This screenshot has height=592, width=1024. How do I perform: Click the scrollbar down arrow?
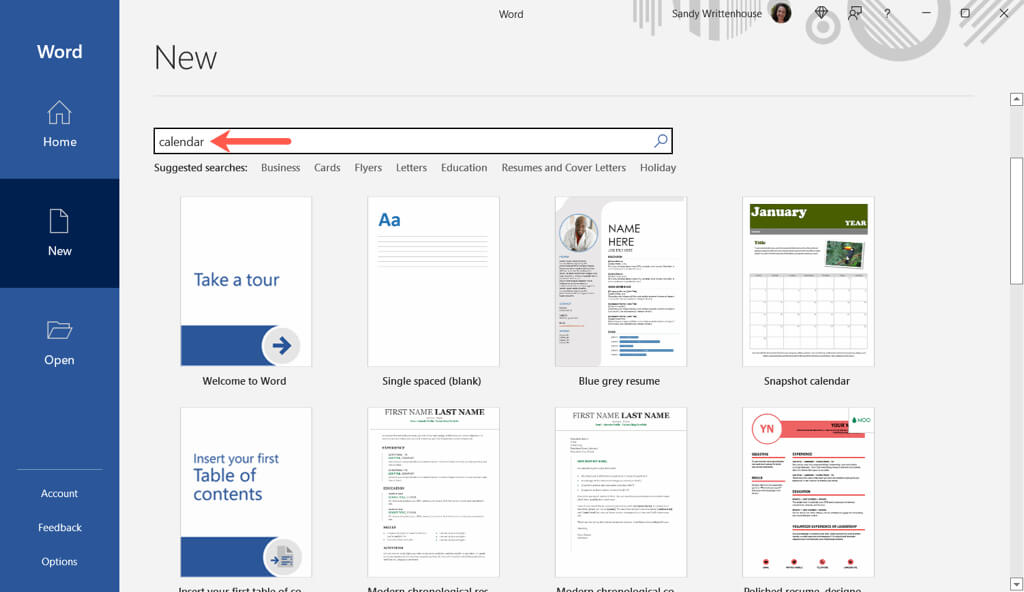click(x=1016, y=584)
